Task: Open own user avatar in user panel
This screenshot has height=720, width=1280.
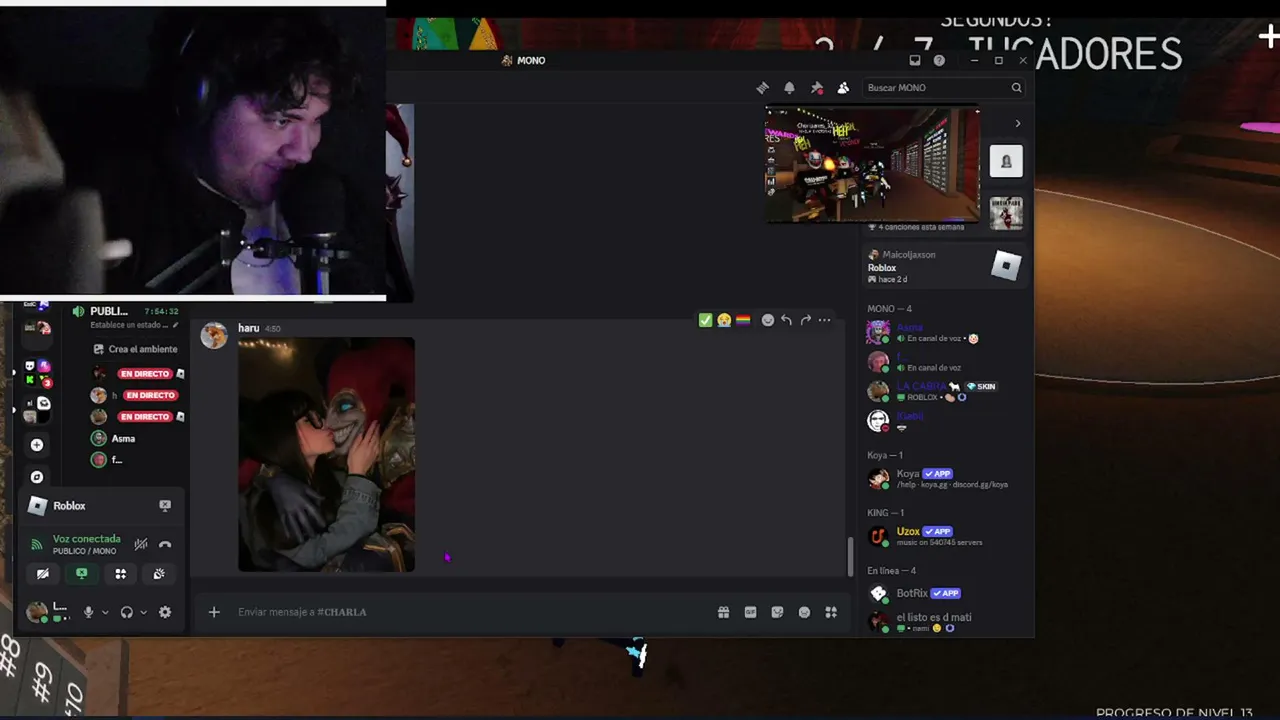Action: [37, 612]
